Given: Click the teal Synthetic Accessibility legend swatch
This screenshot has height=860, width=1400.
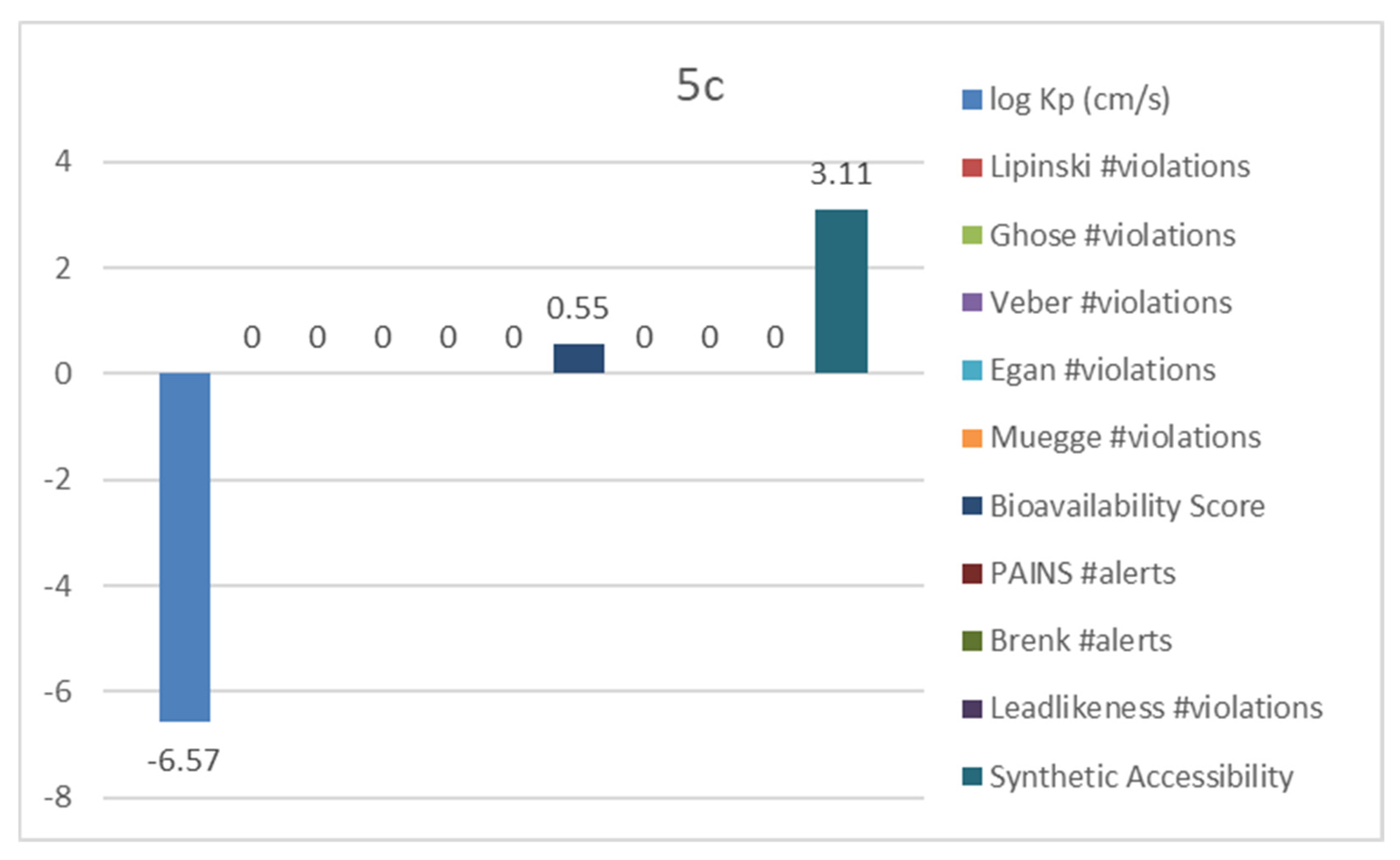Looking at the screenshot, I should [971, 776].
